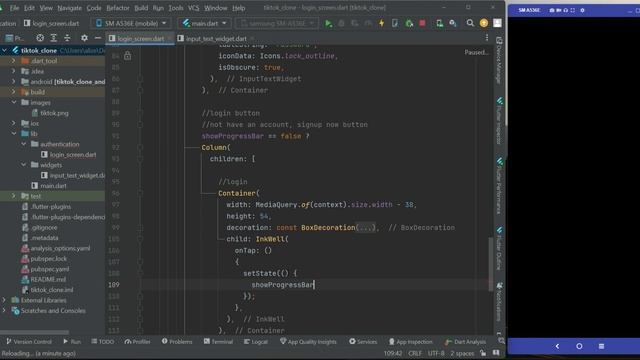Open Notifications side panel
The image size is (640, 360).
499,302
